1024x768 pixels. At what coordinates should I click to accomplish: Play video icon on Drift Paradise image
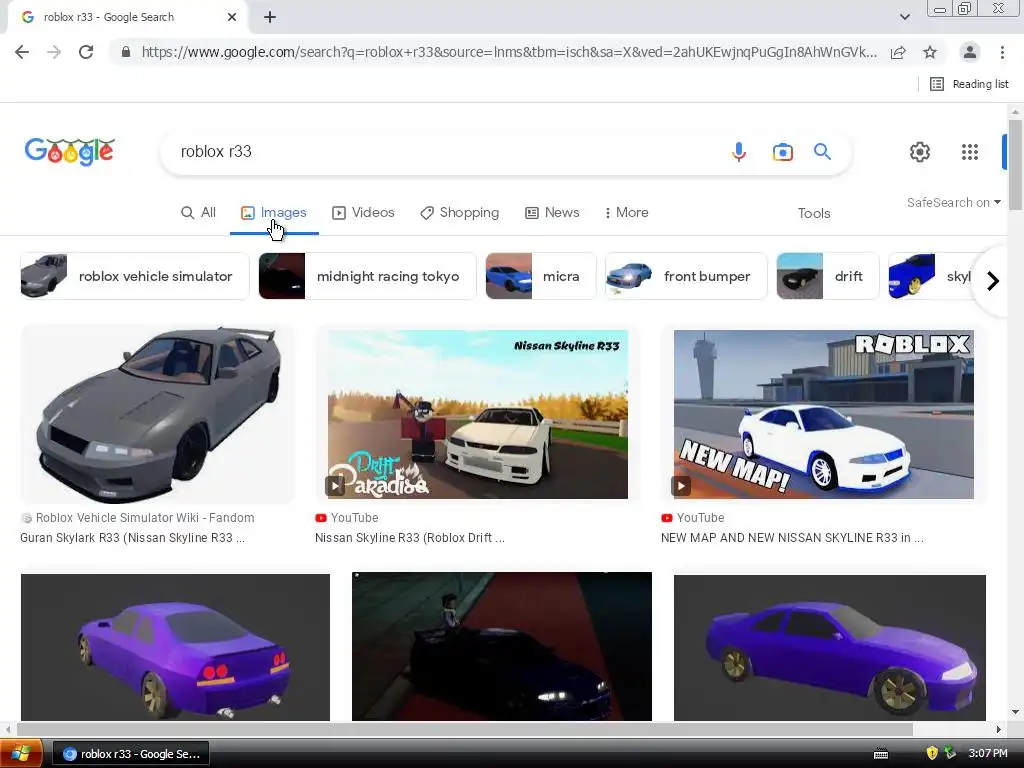click(x=335, y=486)
